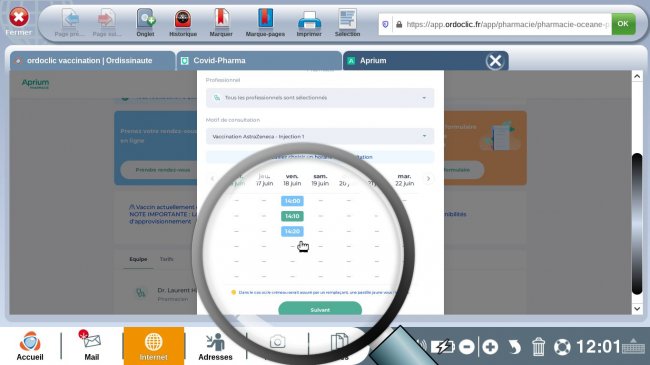Click the vertical page scrollbar thumb
This screenshot has width=650, height=365.
click(x=637, y=224)
